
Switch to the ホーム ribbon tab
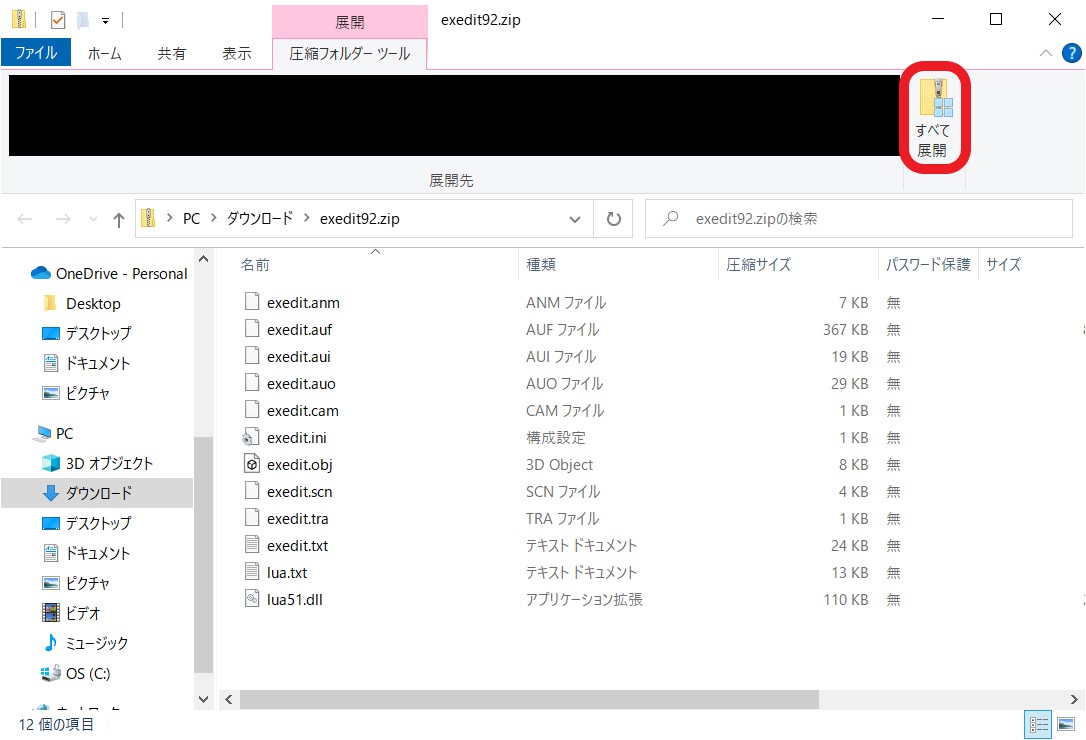coord(105,53)
